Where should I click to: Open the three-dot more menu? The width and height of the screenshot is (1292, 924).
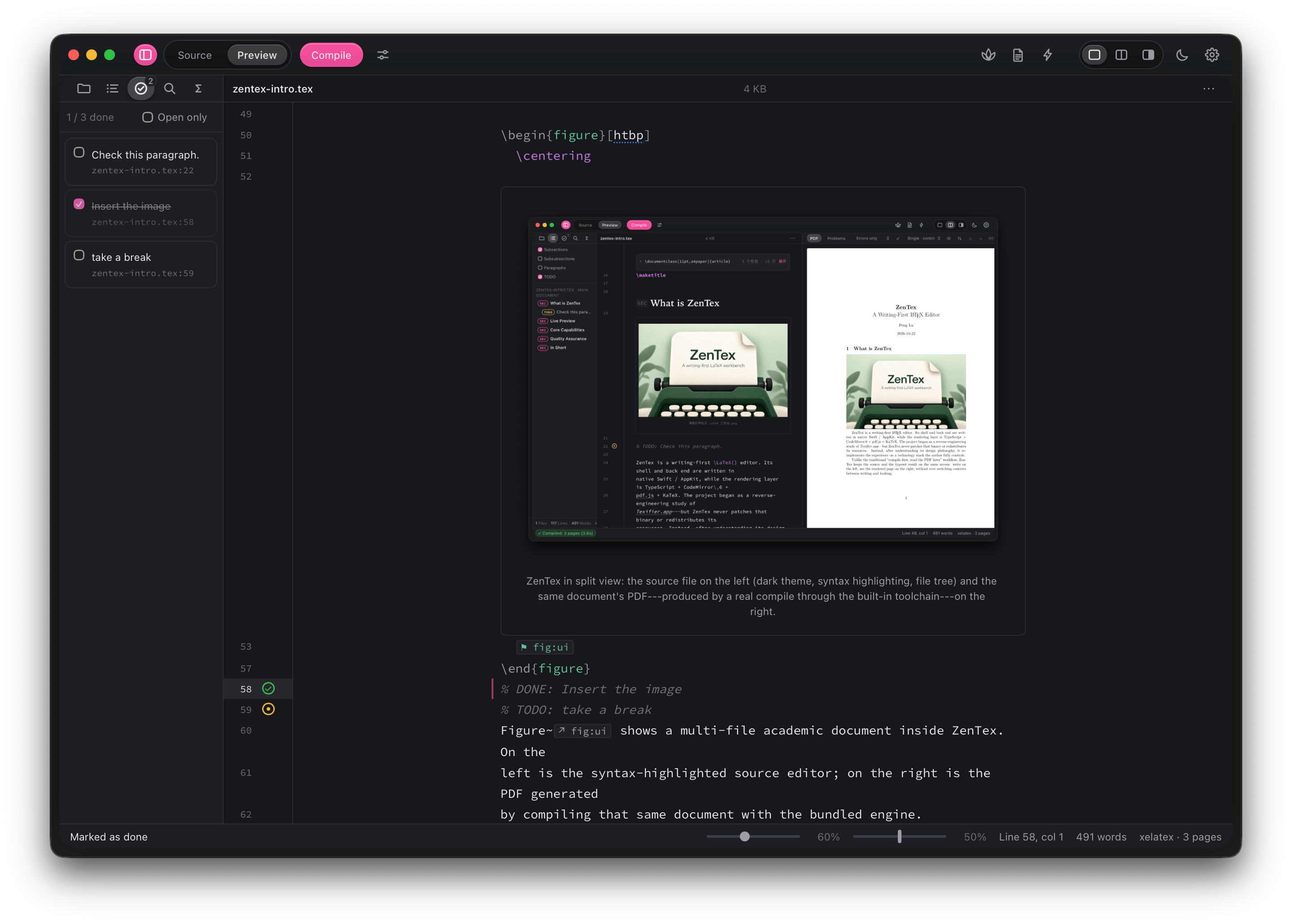tap(1209, 89)
